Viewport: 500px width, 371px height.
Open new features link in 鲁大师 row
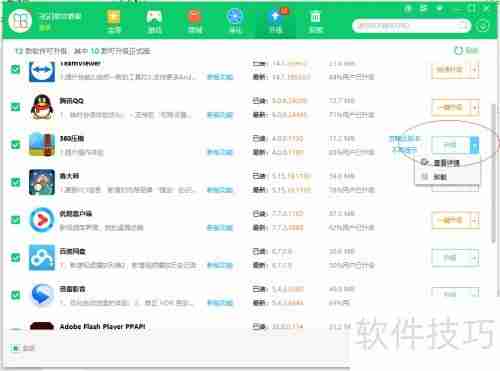[220, 190]
